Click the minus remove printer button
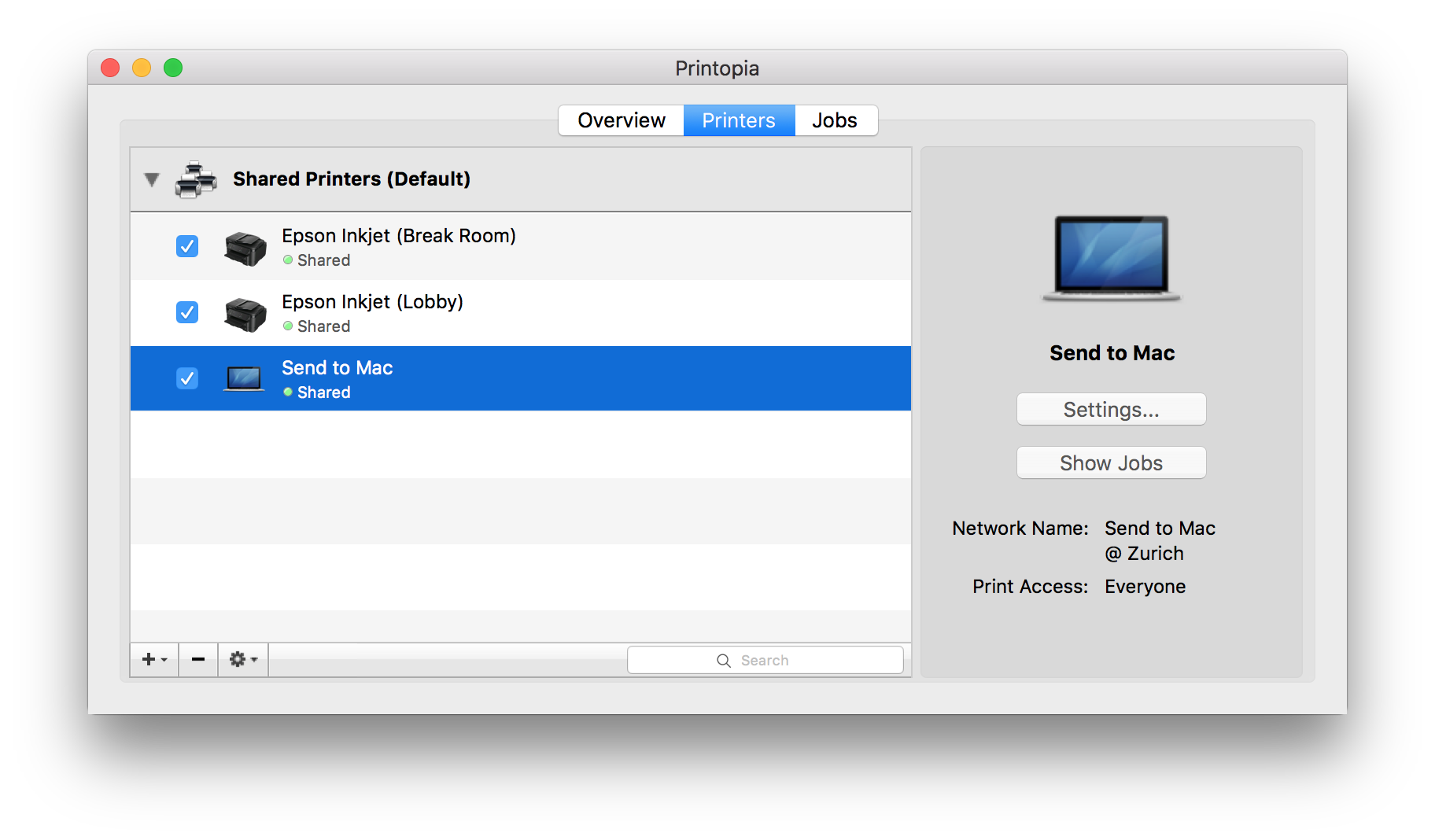 click(x=198, y=660)
